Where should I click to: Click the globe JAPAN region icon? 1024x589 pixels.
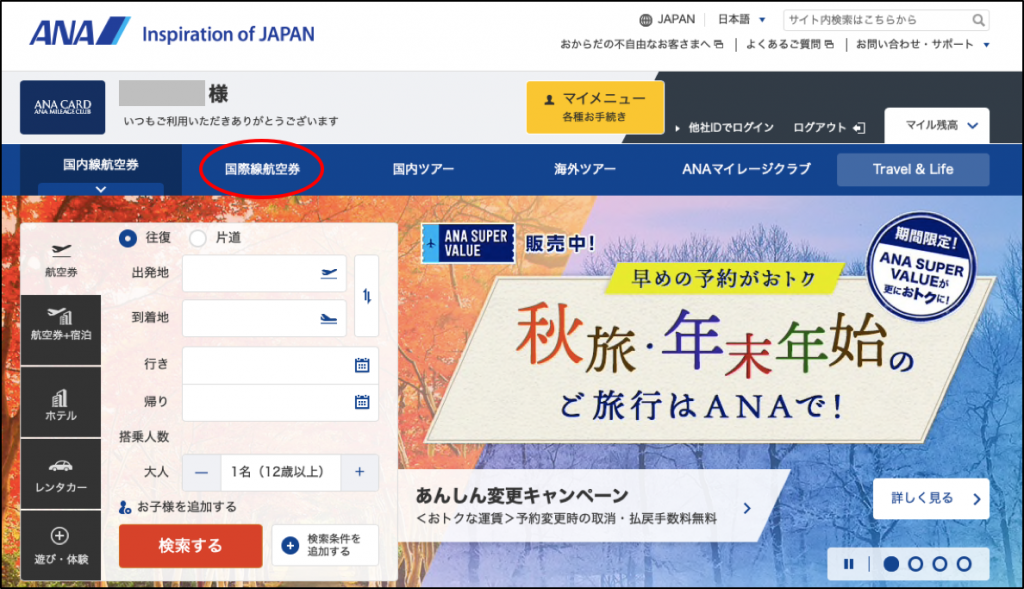pyautogui.click(x=645, y=20)
